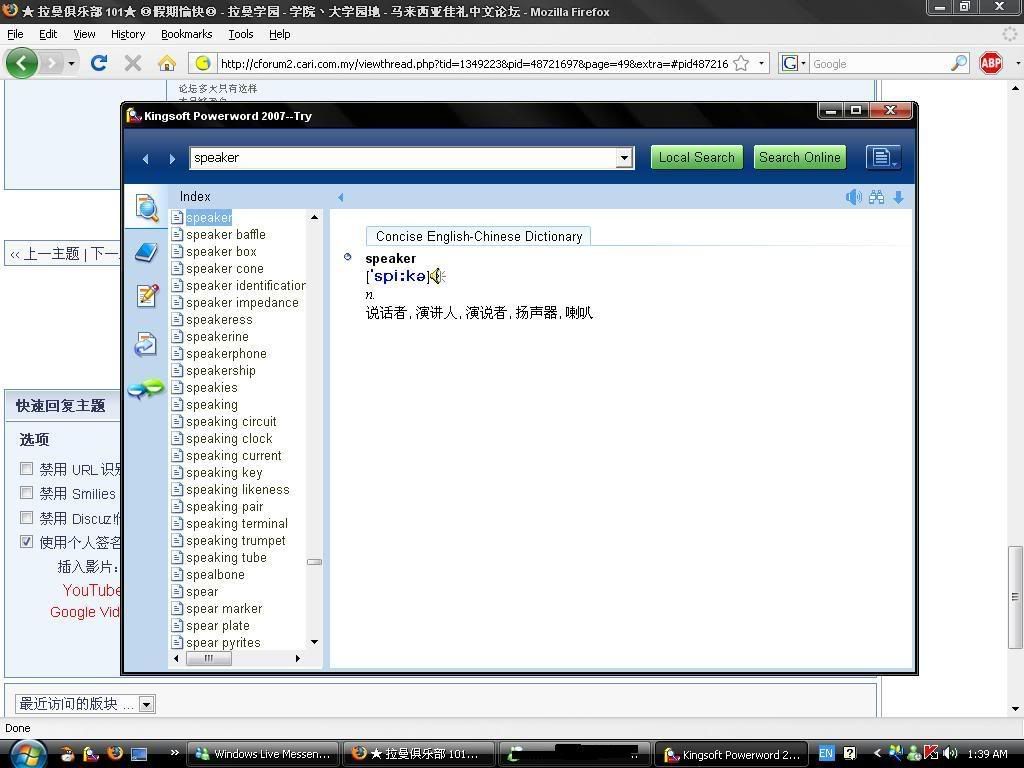Screen dimensions: 1024x768
Task: Switch to Concise English-Chinese Dictionary tab
Action: click(x=478, y=236)
